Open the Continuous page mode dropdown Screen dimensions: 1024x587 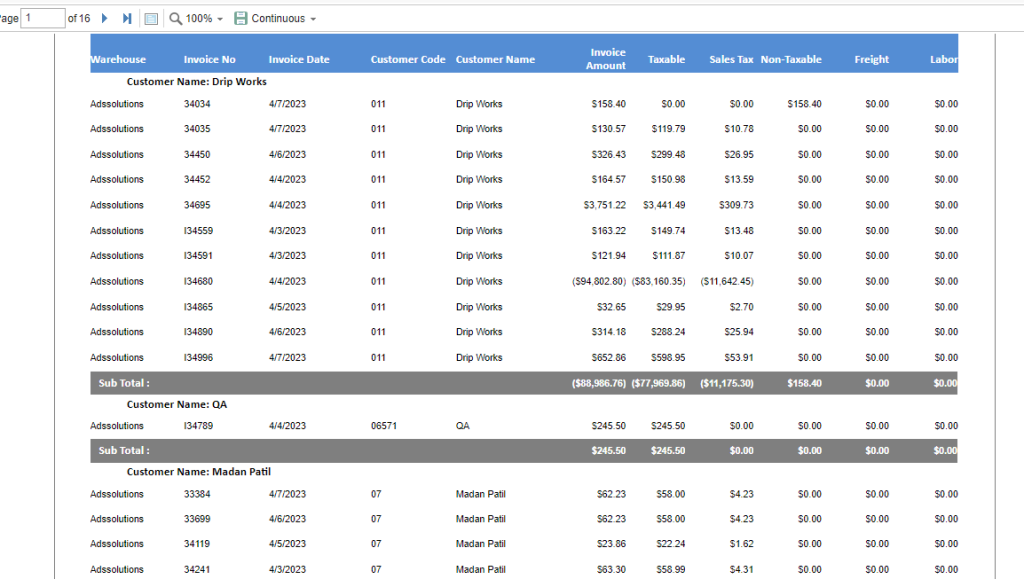point(284,18)
